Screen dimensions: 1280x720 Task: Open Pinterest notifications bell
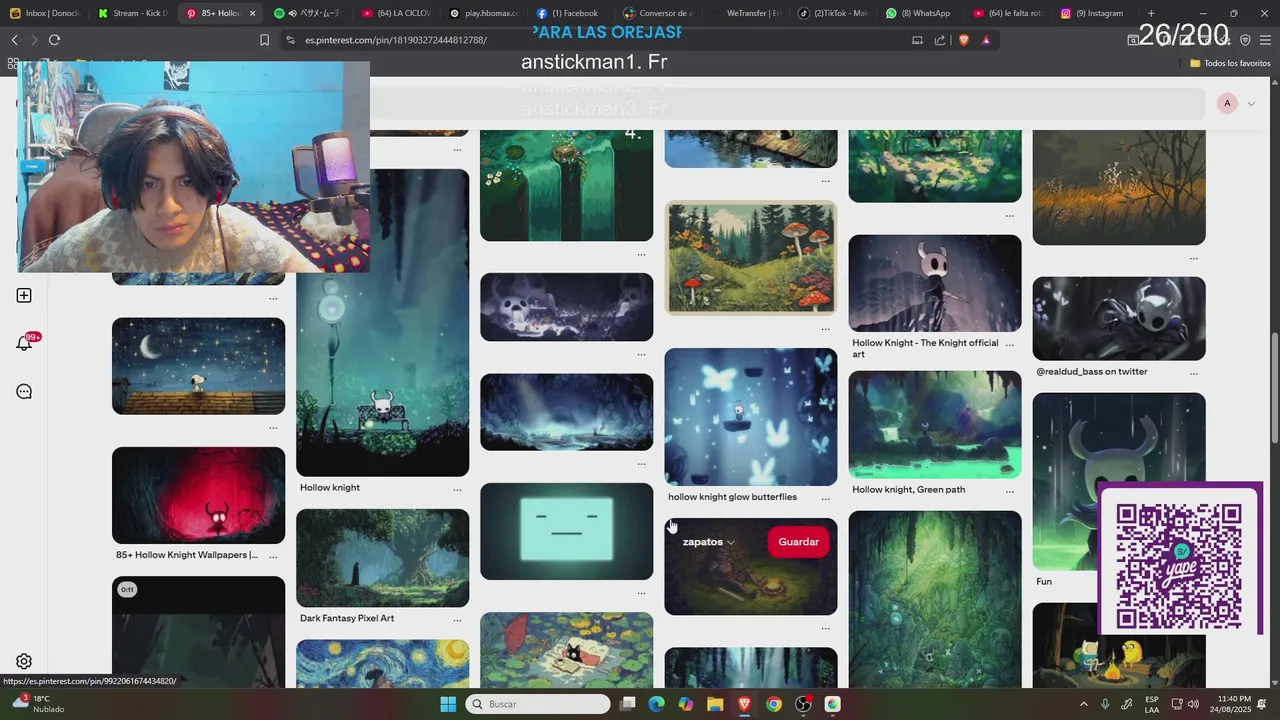(x=24, y=343)
